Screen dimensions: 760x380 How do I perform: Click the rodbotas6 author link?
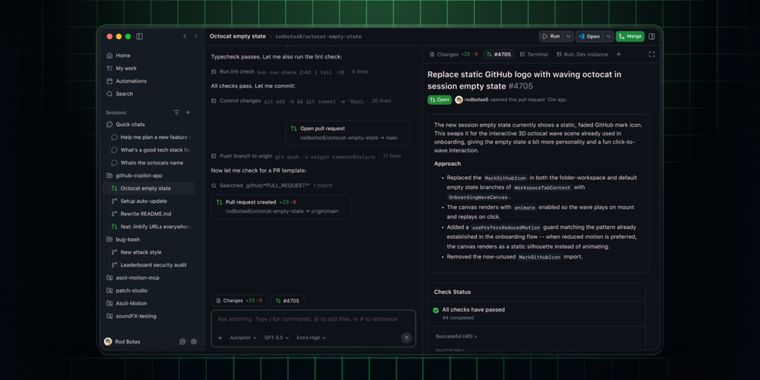[x=476, y=100]
